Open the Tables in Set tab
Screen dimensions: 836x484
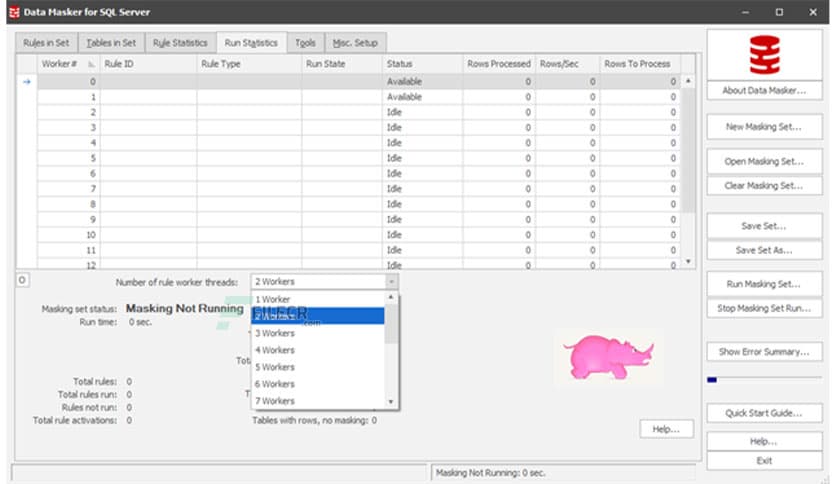pyautogui.click(x=111, y=43)
